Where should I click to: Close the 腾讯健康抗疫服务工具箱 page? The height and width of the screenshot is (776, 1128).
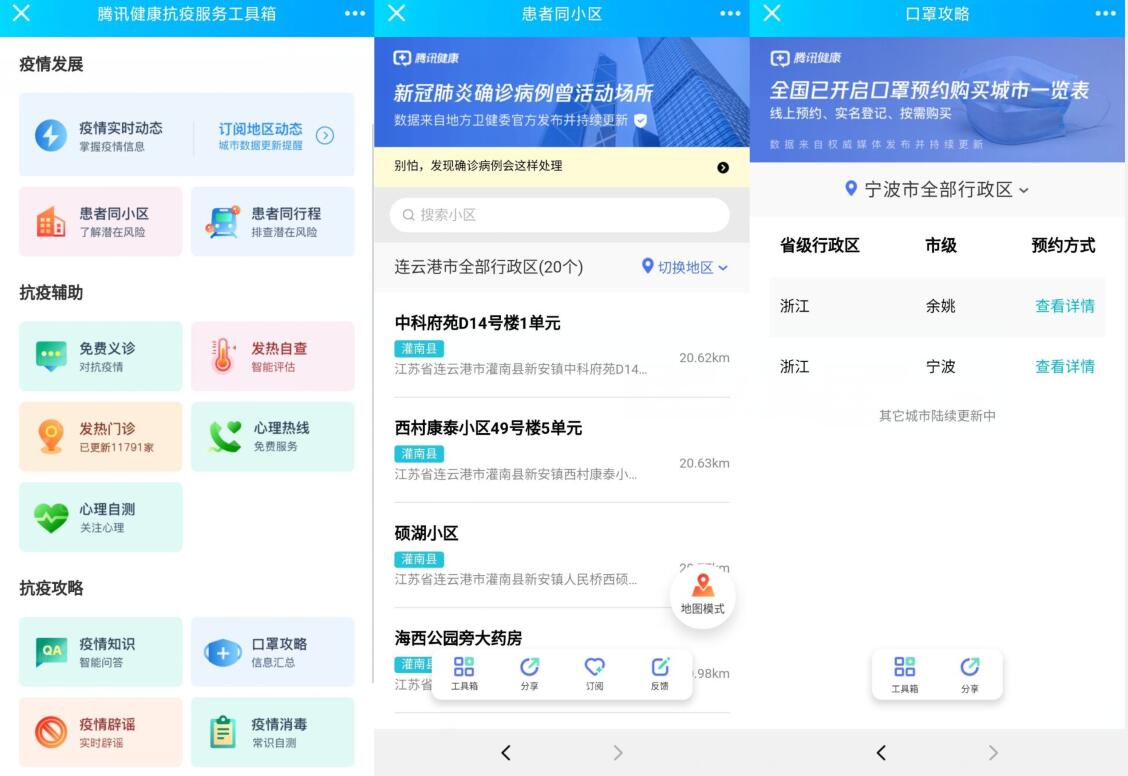coord(22,13)
